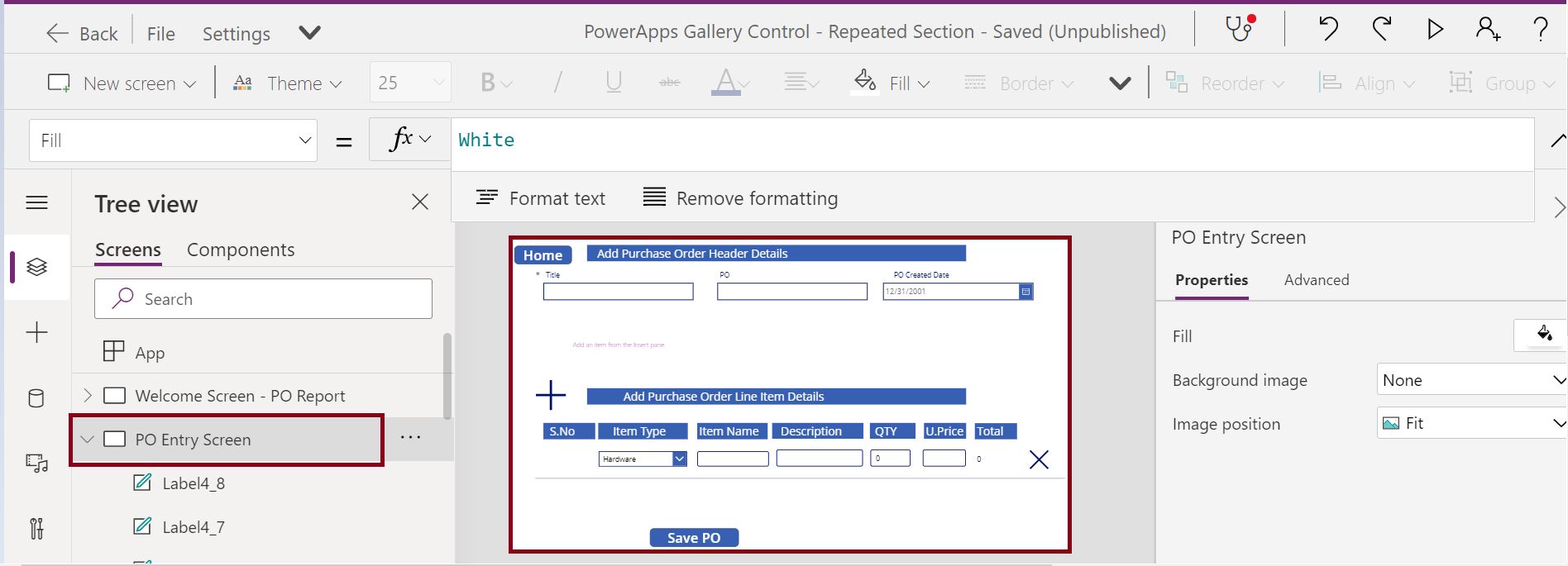Screen dimensions: 1568x566
Task: Click the Home button on canvas
Action: click(x=543, y=255)
